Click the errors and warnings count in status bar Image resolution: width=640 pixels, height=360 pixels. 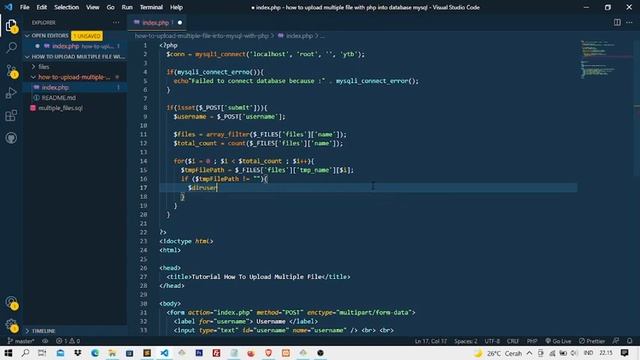(x=68, y=341)
